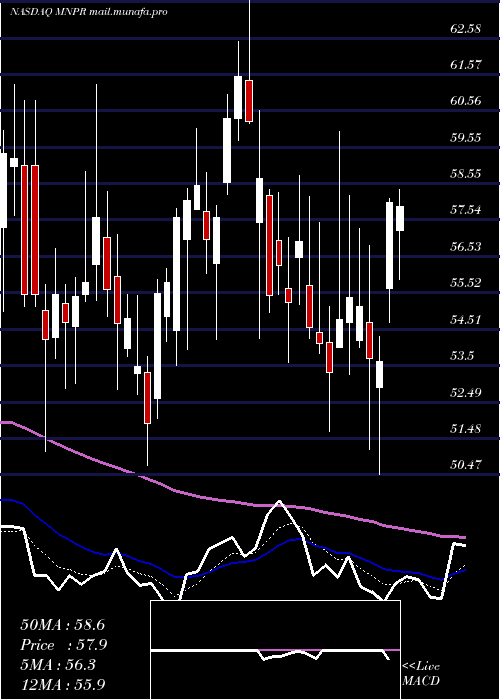
Task: Click the 62.58 price axis label
Action: click(466, 29)
